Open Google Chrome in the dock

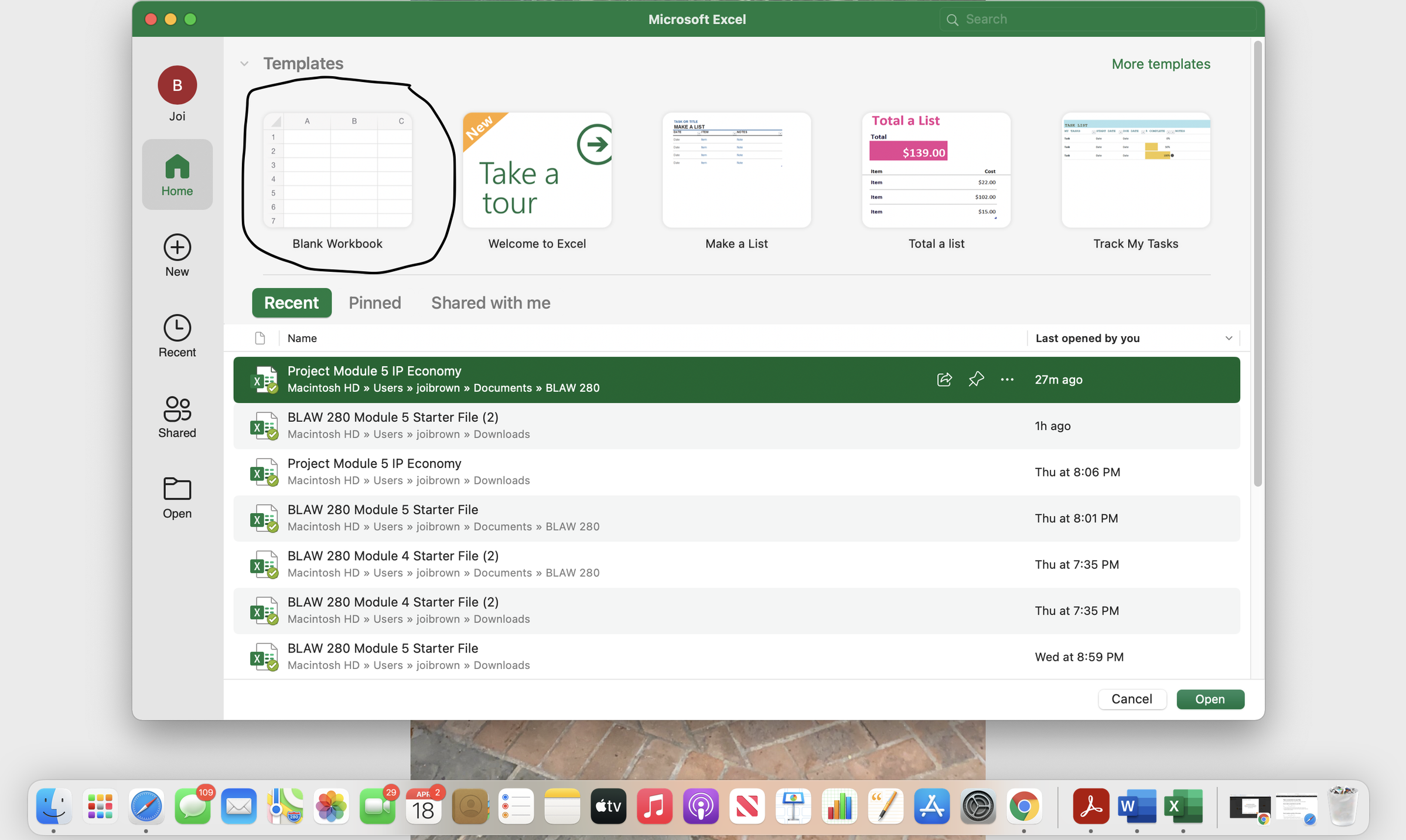[x=1023, y=807]
